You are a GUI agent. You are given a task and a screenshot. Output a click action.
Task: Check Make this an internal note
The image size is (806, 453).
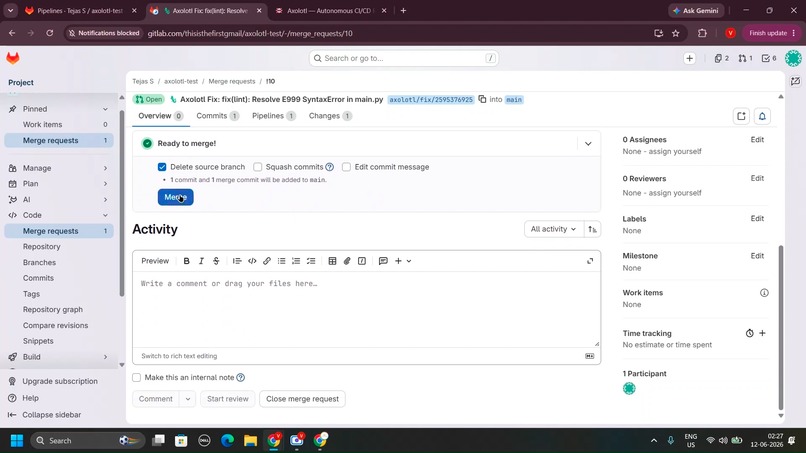[137, 377]
